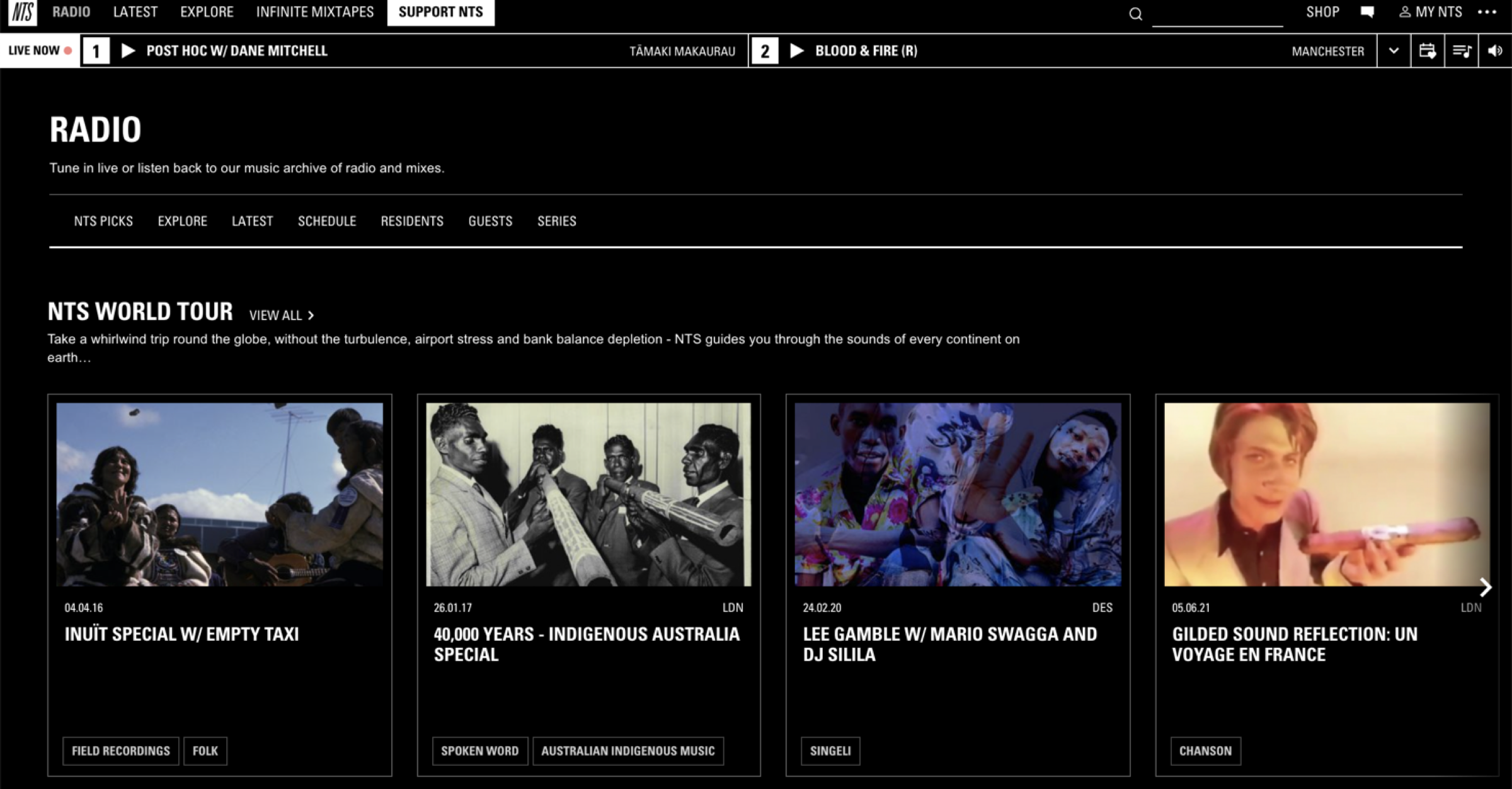
Task: Open title 40,000 Years Indigenous Australia Special
Action: coord(587,644)
